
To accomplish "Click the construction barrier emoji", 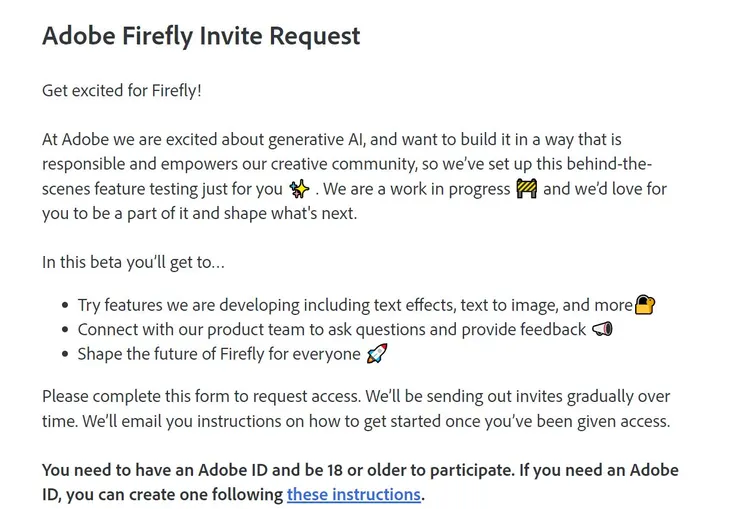I will click(527, 189).
